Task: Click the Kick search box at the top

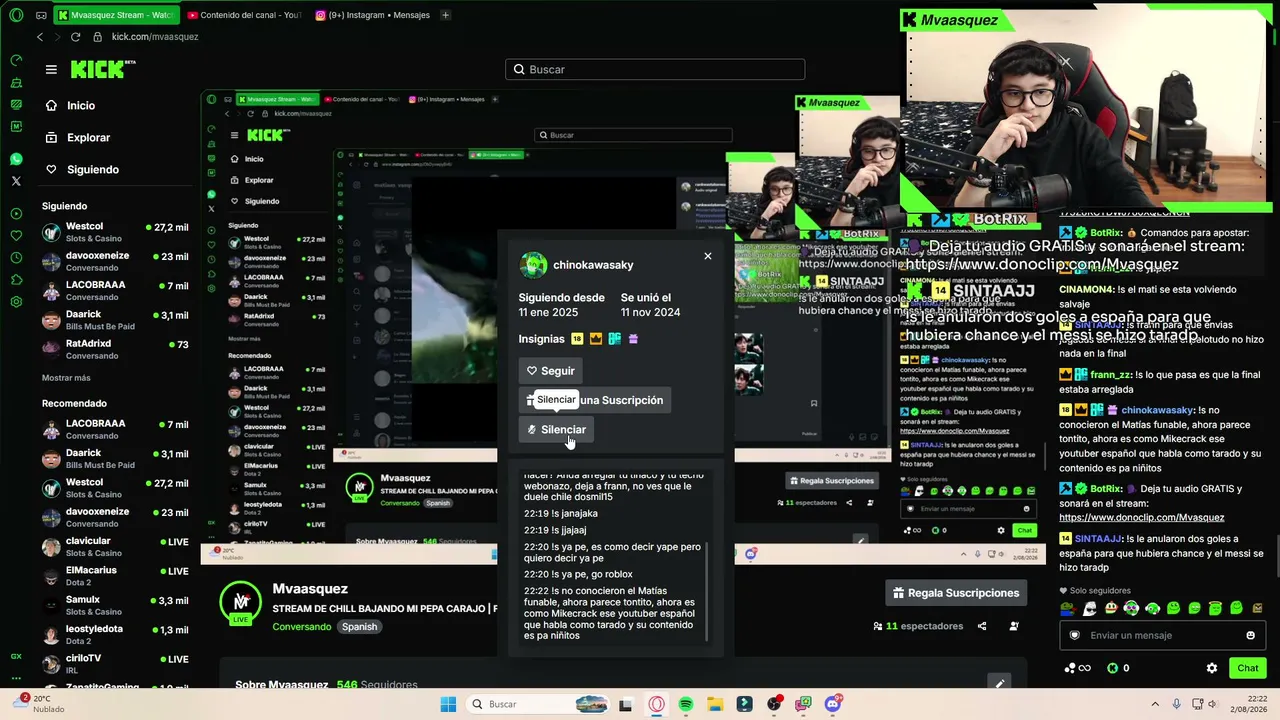Action: [655, 69]
